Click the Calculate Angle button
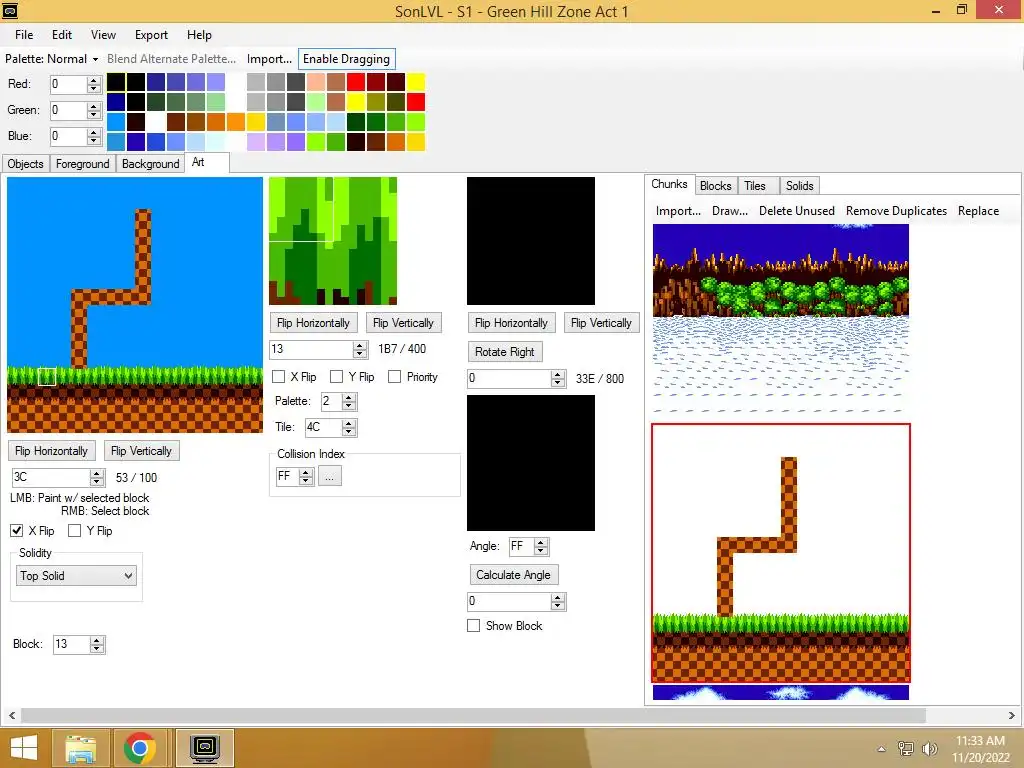Viewport: 1024px width, 768px height. [x=513, y=575]
